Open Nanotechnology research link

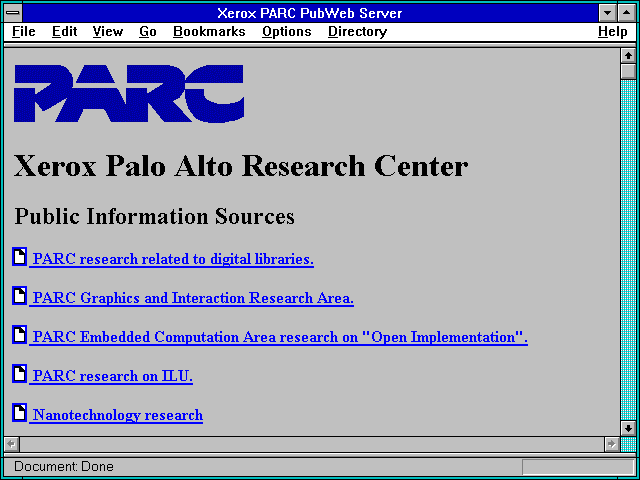(116, 415)
